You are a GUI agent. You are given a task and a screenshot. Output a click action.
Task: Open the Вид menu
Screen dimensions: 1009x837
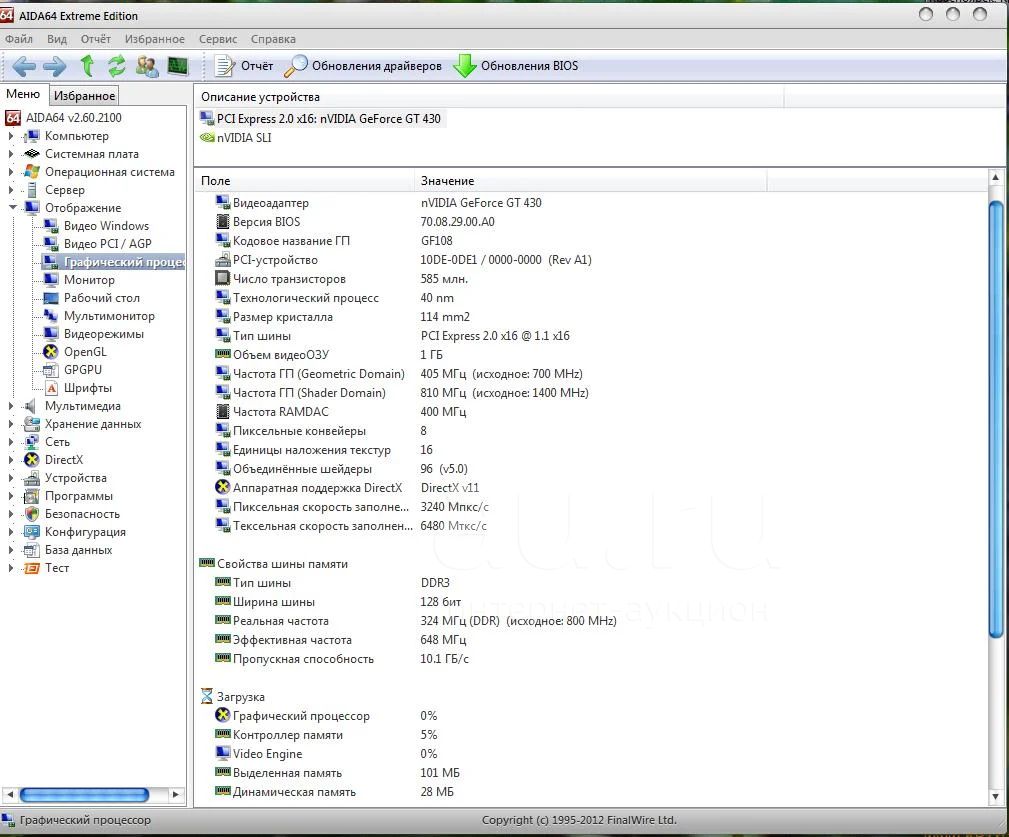(57, 39)
